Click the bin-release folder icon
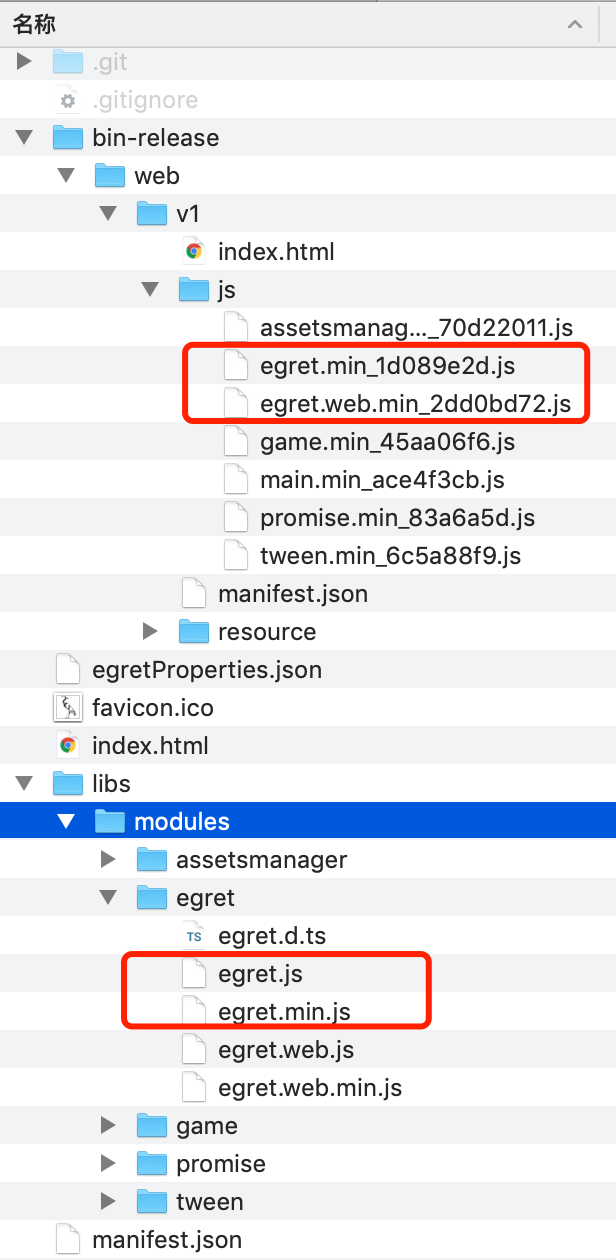The width and height of the screenshot is (616, 1260). [x=67, y=138]
